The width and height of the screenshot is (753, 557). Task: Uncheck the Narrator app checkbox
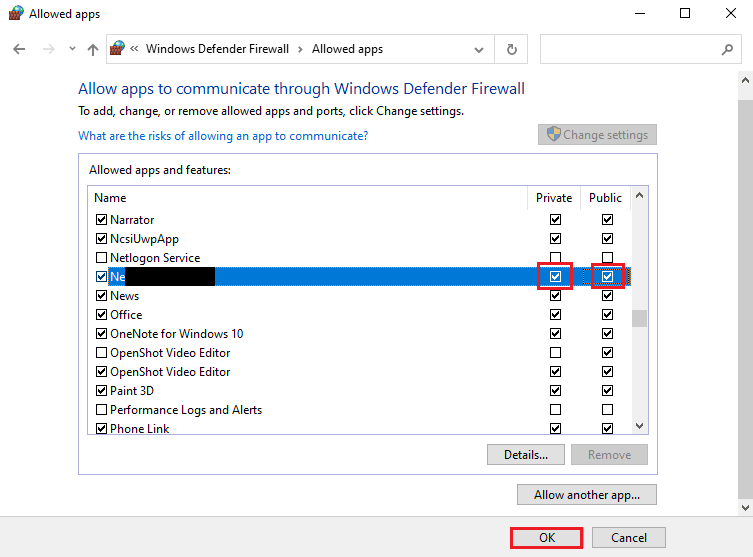point(101,219)
